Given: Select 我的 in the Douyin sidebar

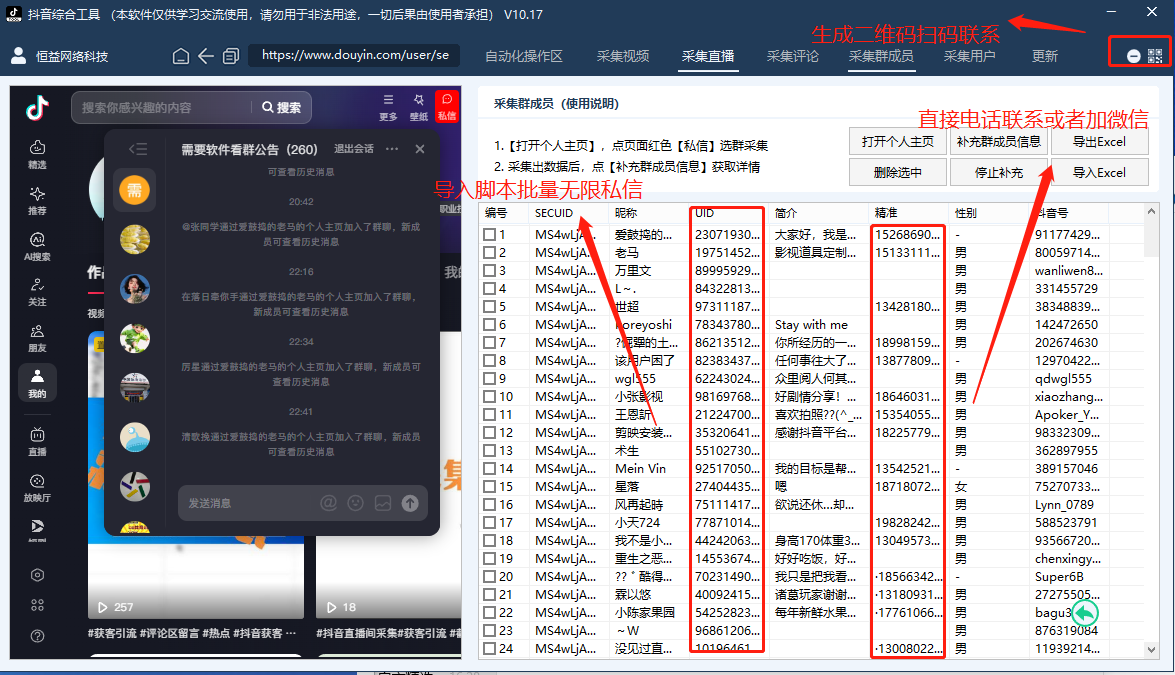Looking at the screenshot, I should click(x=38, y=383).
